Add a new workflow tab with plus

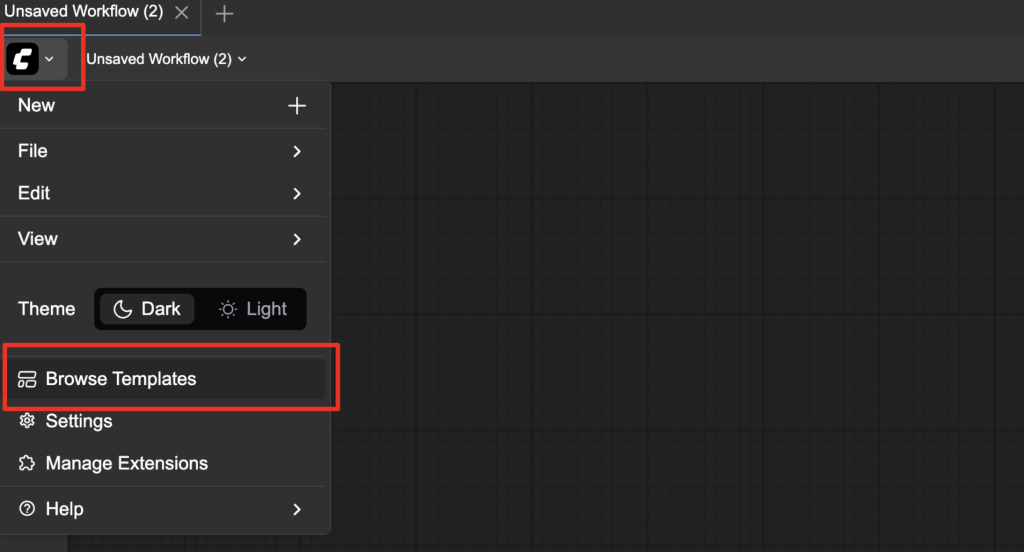pyautogui.click(x=225, y=14)
